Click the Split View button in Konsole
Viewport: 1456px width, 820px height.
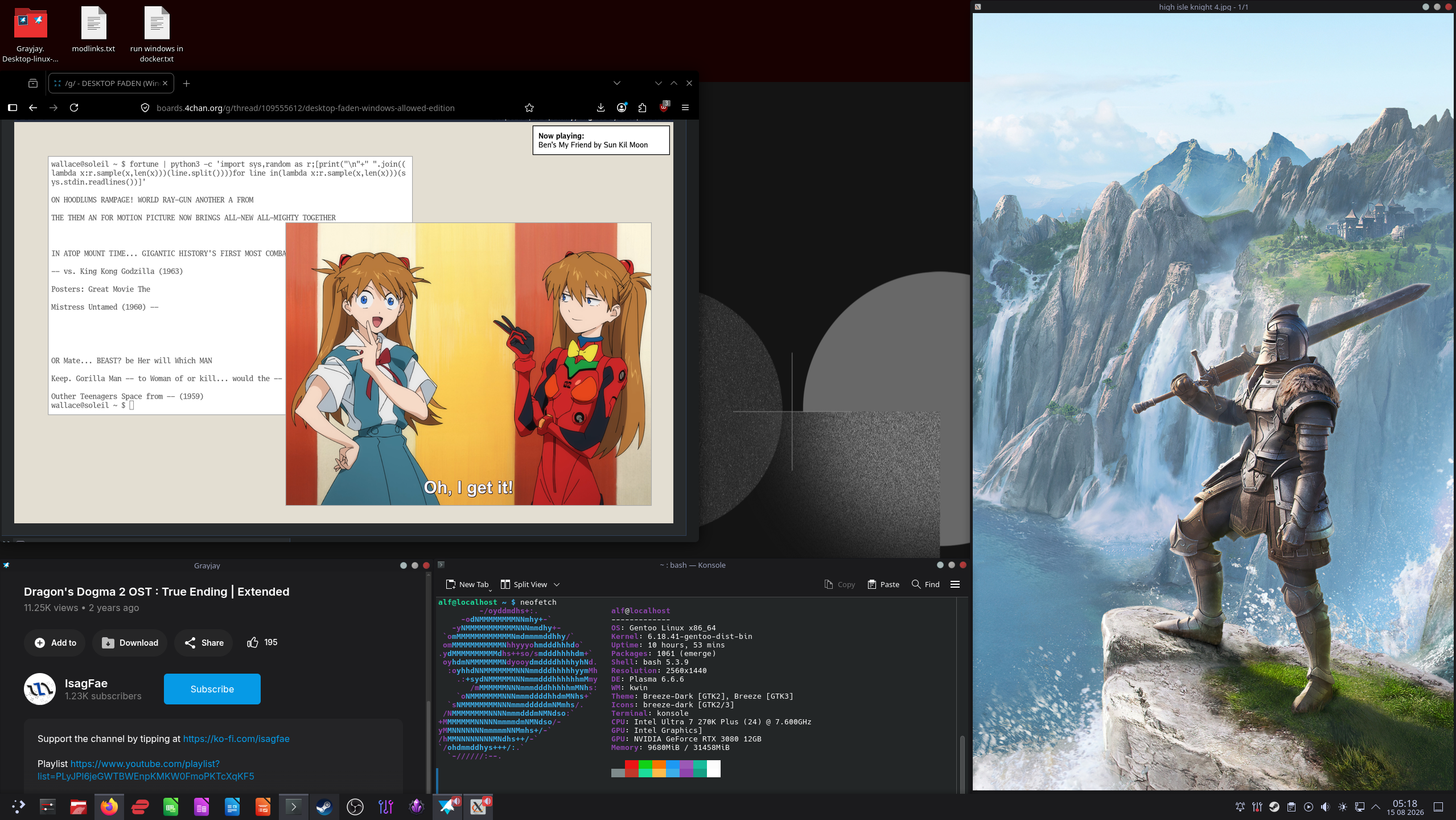click(x=524, y=584)
